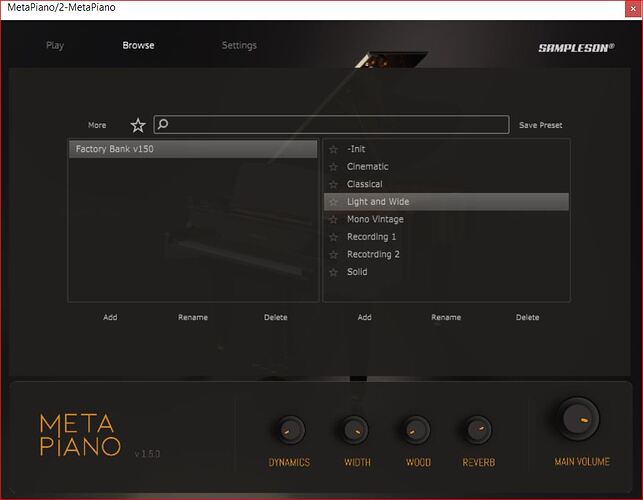Open the Play tab
This screenshot has height=500, width=643.
coord(55,46)
